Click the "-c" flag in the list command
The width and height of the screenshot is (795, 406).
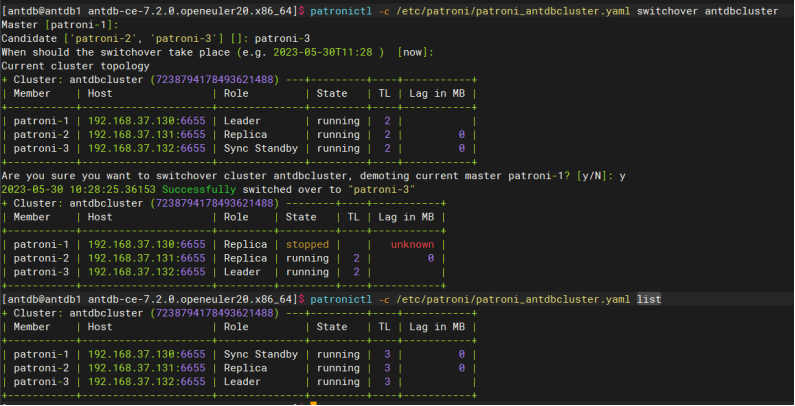pyautogui.click(x=385, y=299)
